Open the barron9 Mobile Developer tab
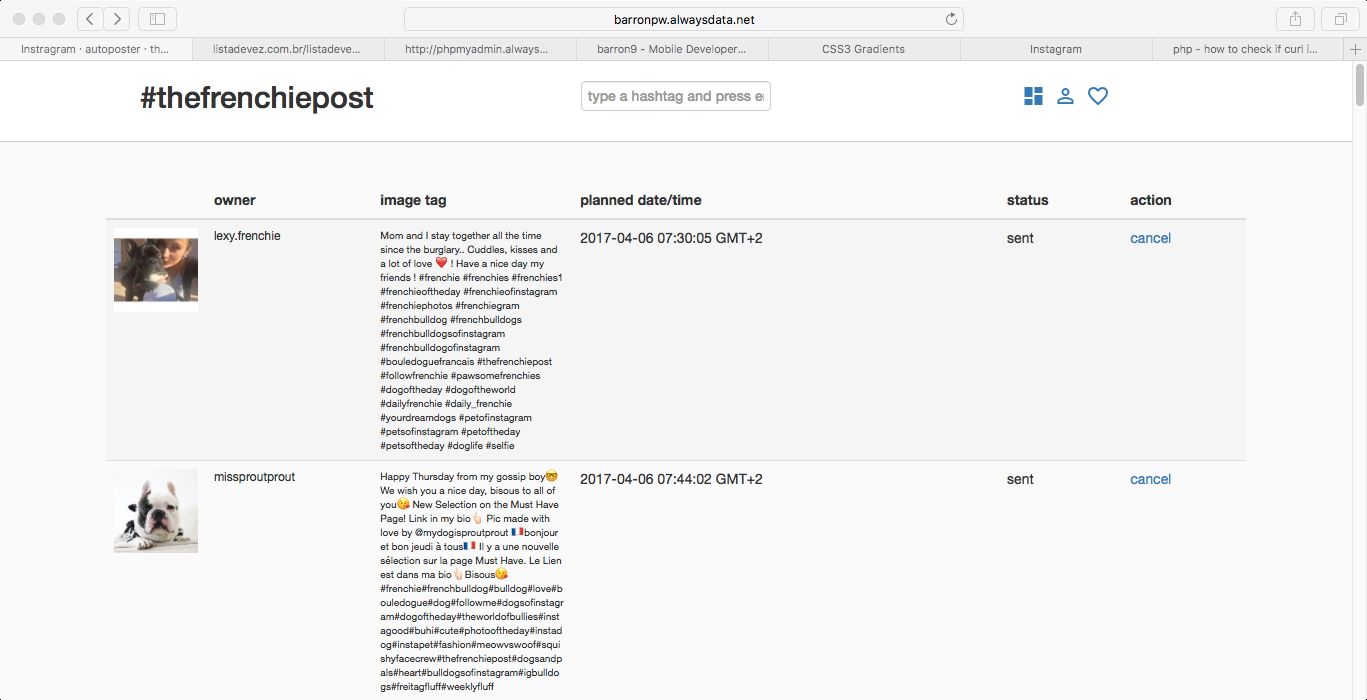This screenshot has width=1367, height=700. click(x=671, y=49)
